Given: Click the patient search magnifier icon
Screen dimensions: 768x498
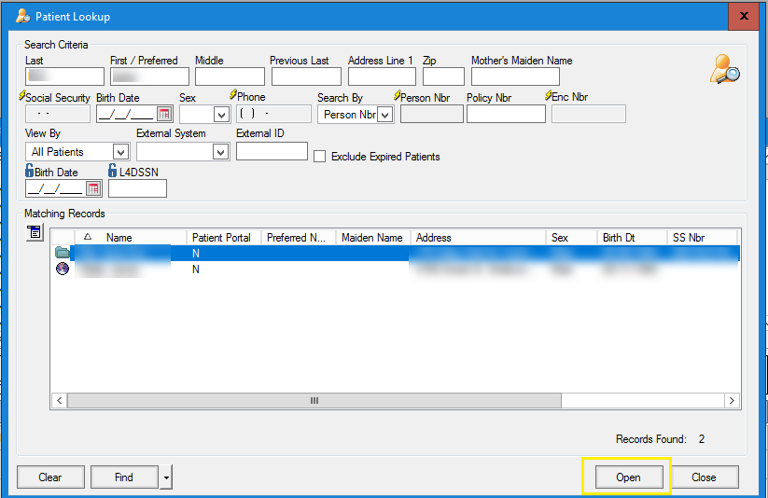Looking at the screenshot, I should 725,69.
